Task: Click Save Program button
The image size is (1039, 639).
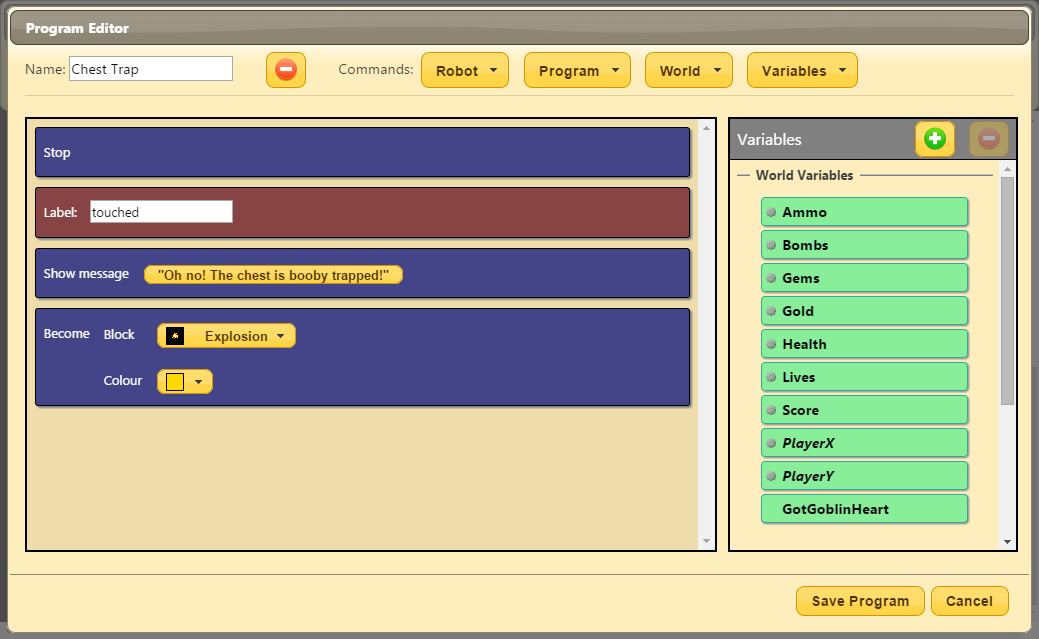Action: point(860,601)
